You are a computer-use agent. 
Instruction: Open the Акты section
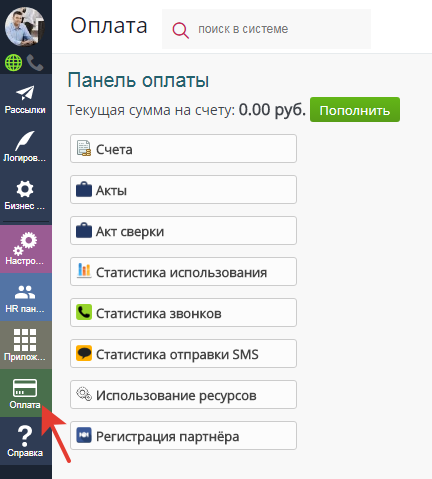click(x=183, y=190)
